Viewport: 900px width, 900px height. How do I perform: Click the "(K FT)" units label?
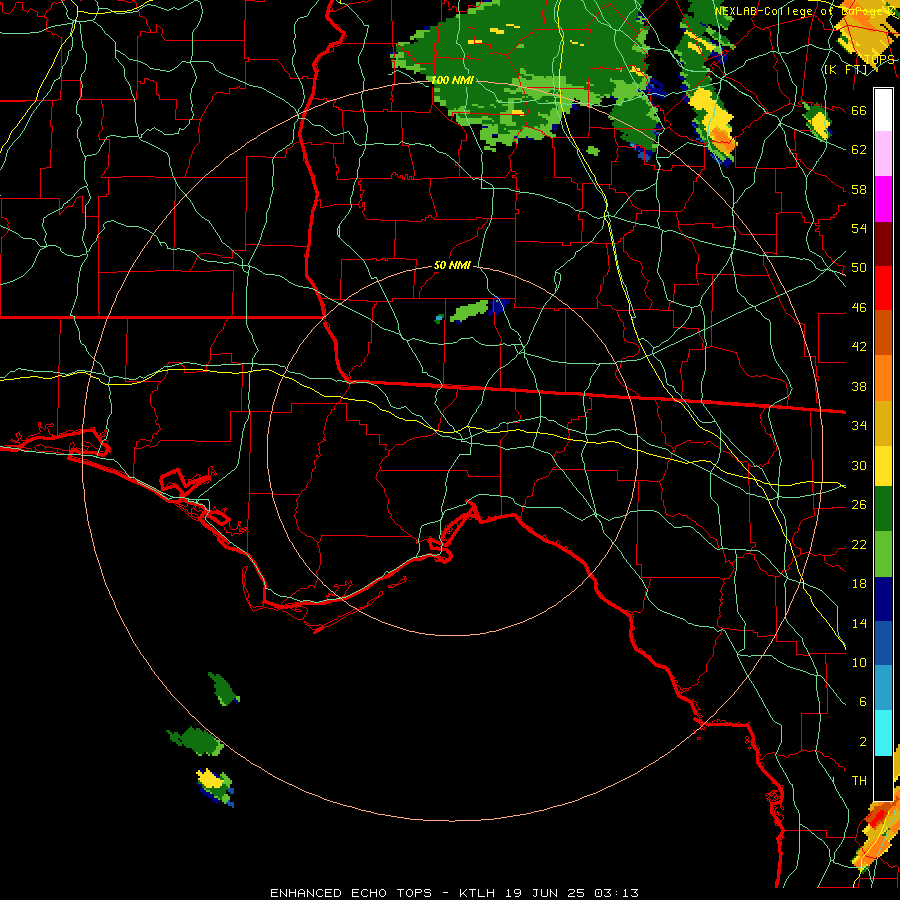pyautogui.click(x=845, y=70)
